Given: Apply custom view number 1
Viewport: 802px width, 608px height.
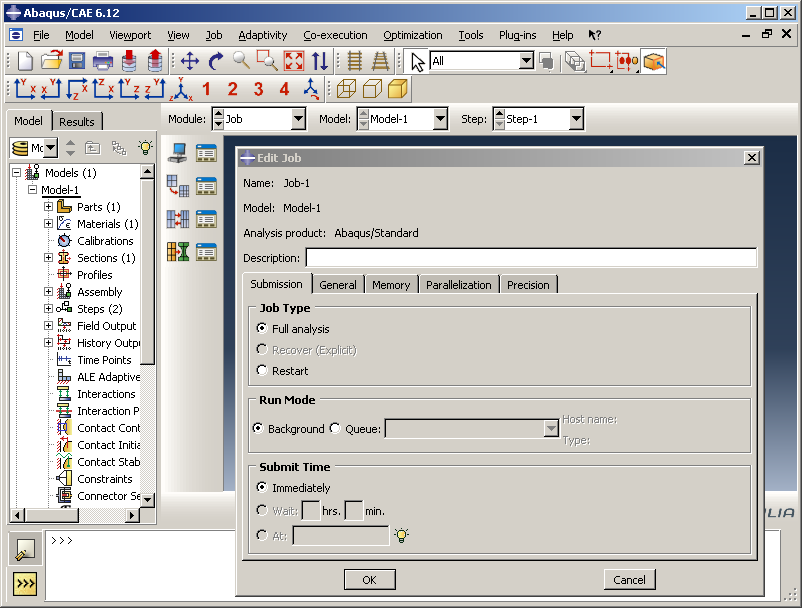Looking at the screenshot, I should [206, 89].
